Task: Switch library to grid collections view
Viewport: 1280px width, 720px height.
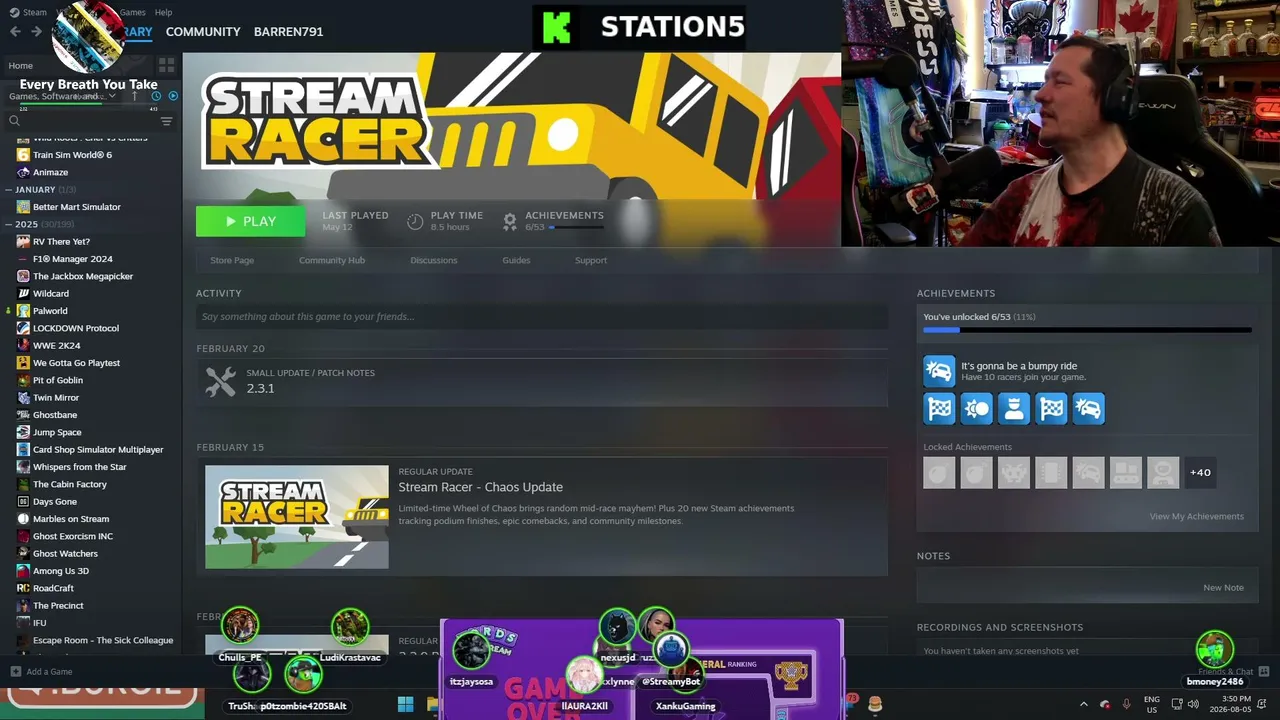Action: [166, 65]
